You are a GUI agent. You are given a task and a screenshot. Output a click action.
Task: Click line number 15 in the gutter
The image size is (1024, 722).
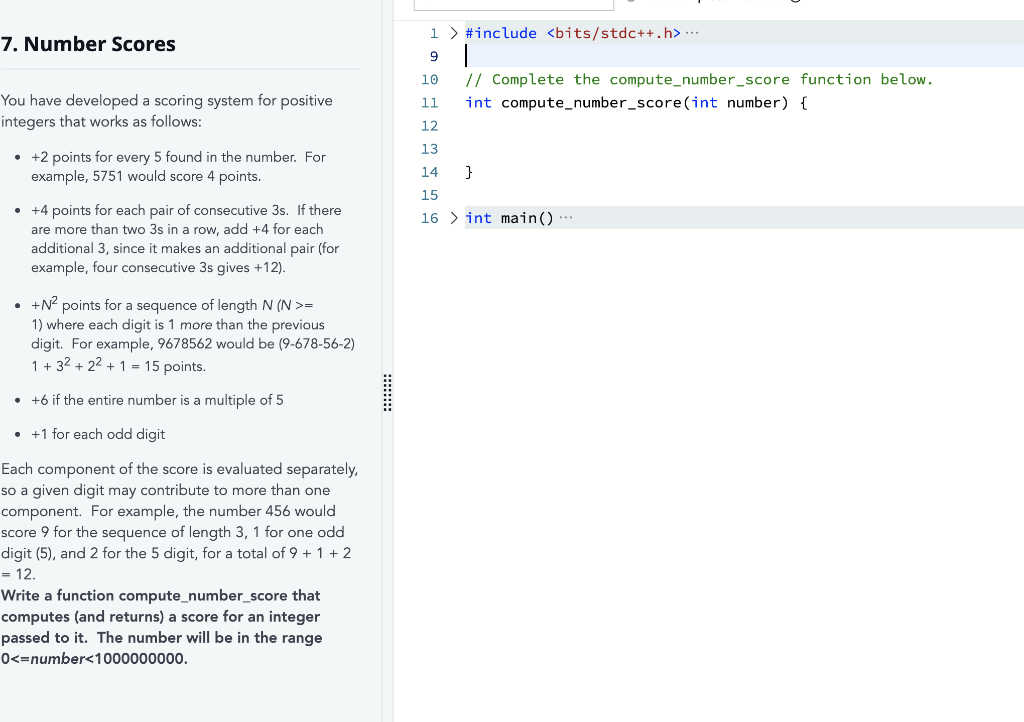[x=430, y=195]
